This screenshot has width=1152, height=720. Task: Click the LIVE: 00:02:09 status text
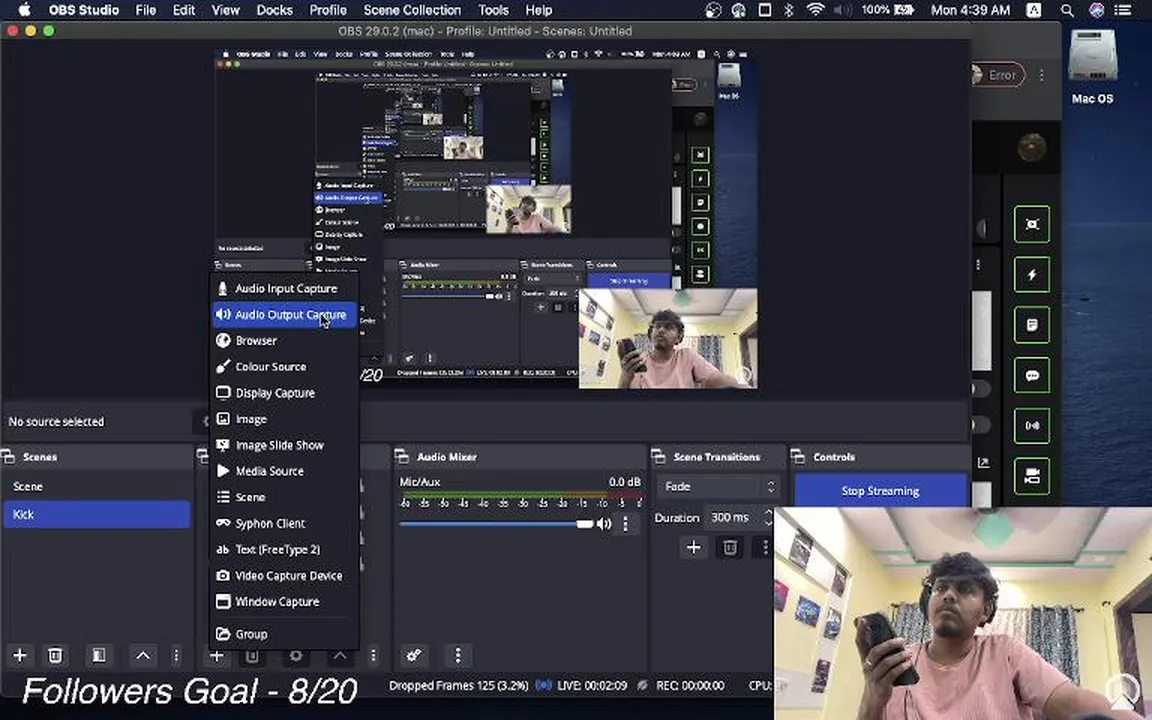592,685
